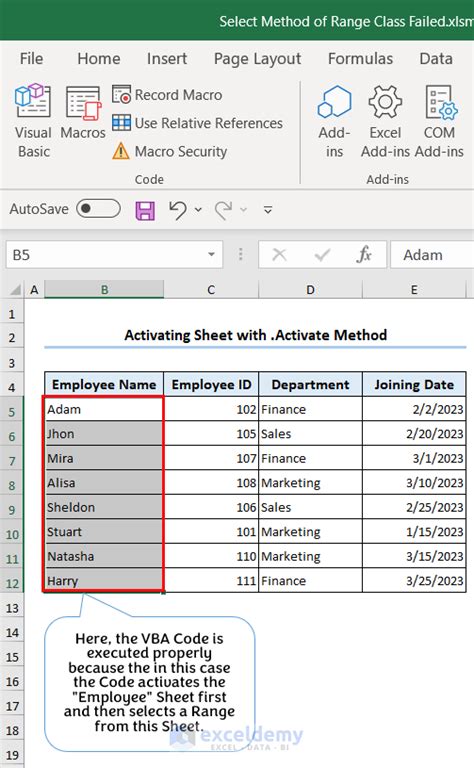Select the cell containing Adam
This screenshot has width=474, height=768.
tap(104, 409)
